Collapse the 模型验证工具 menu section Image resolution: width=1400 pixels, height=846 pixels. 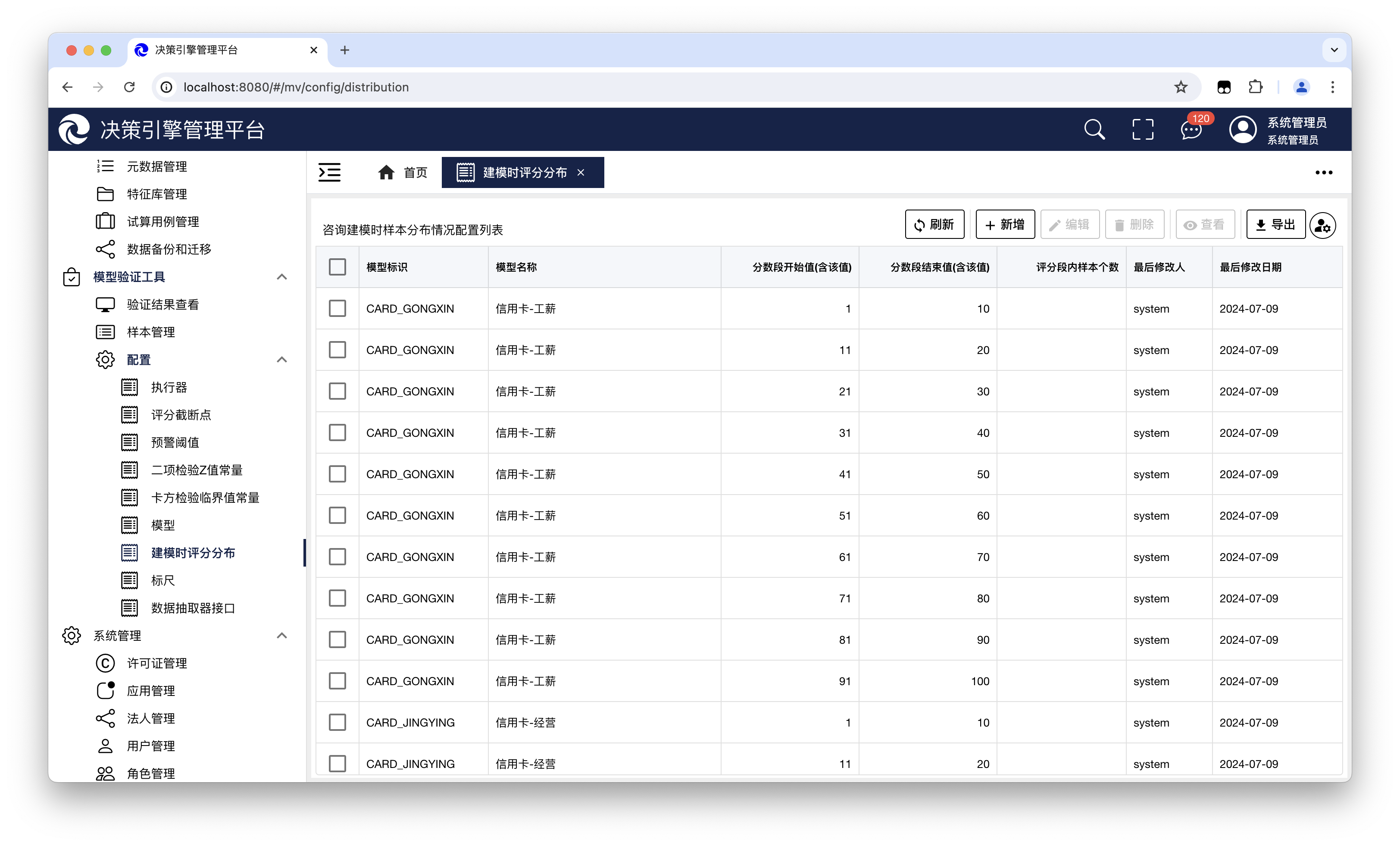(282, 277)
